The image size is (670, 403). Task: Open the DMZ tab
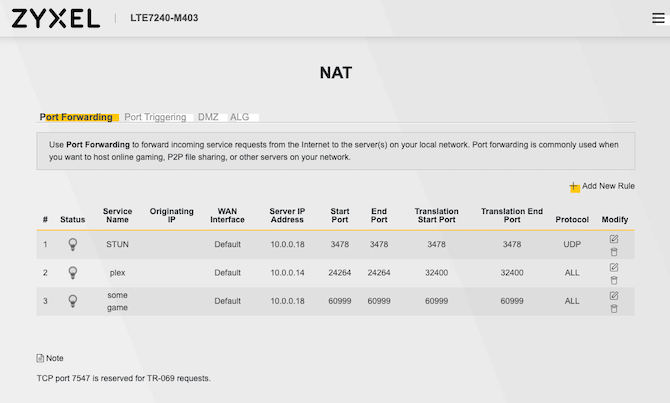208,117
